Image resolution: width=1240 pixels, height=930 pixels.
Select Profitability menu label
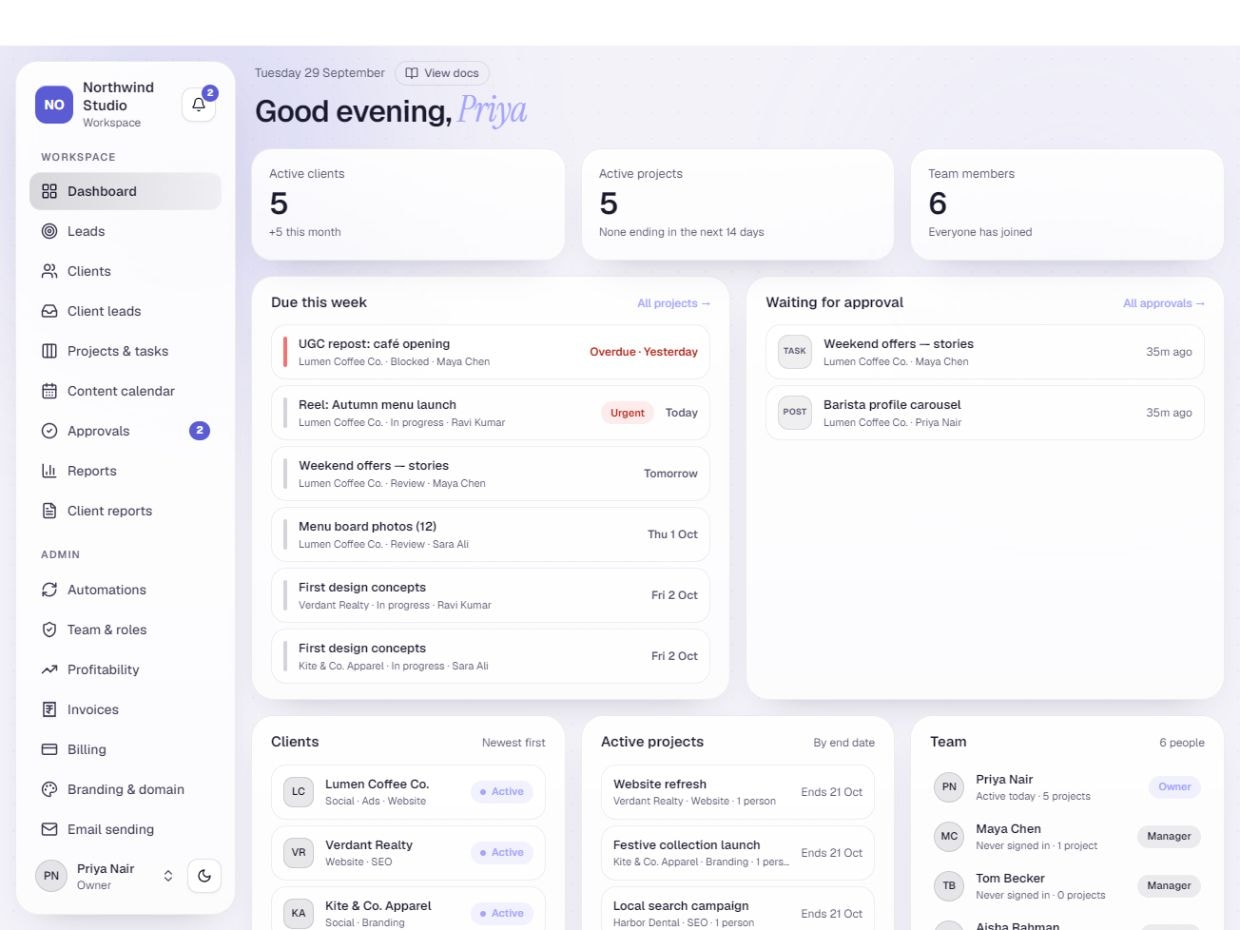tap(103, 670)
